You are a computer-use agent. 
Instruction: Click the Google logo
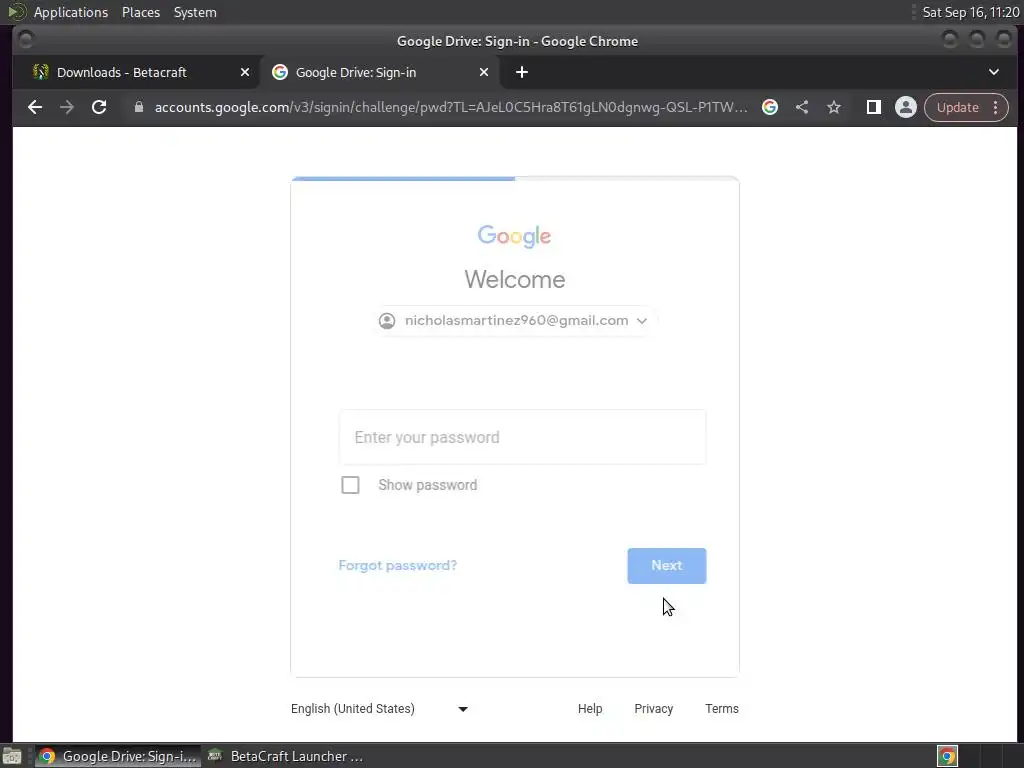[x=515, y=236]
